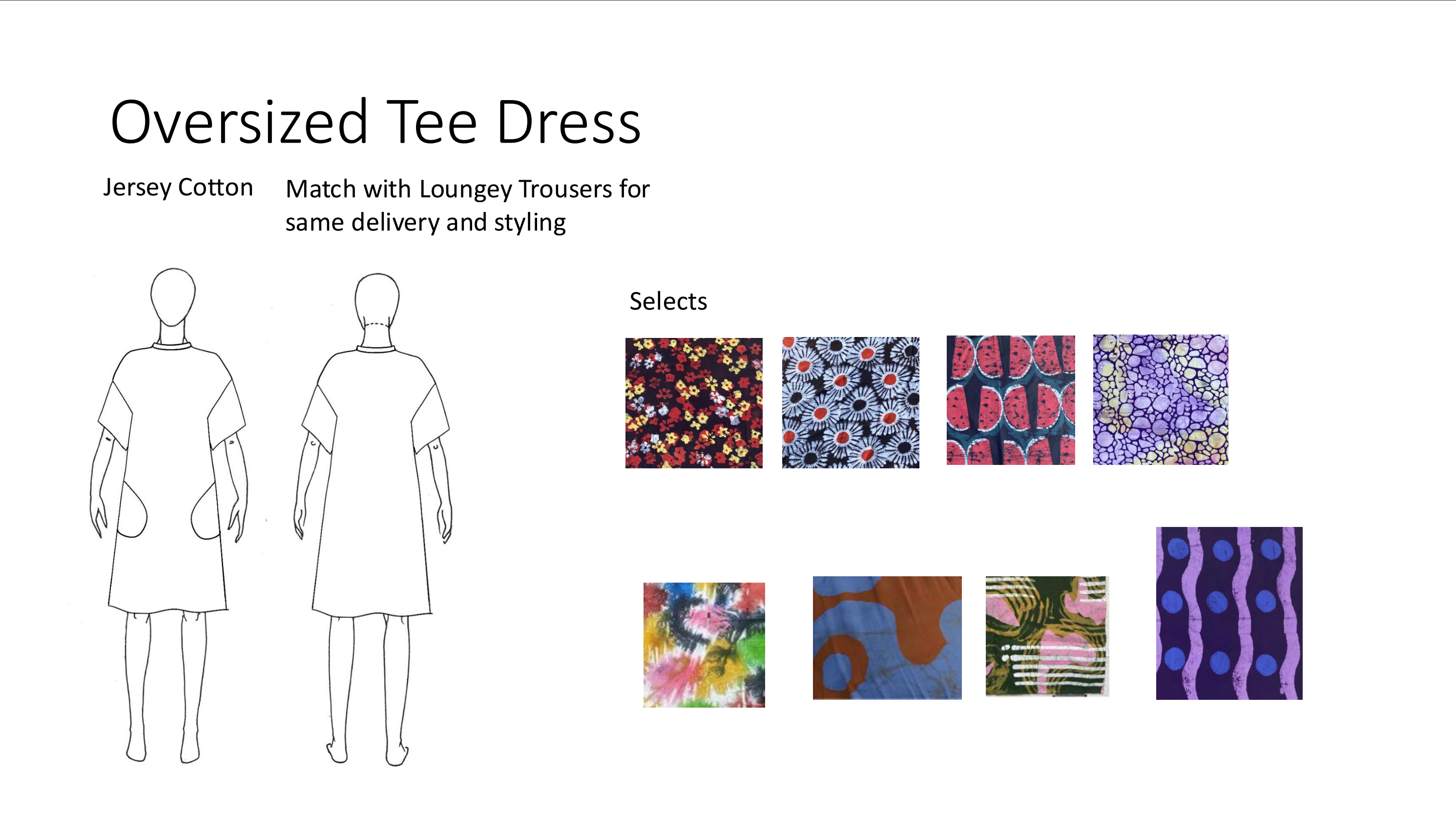Viewport: 1456px width, 819px height.
Task: Click the "Oversized Tee Dress" title
Action: (x=376, y=122)
